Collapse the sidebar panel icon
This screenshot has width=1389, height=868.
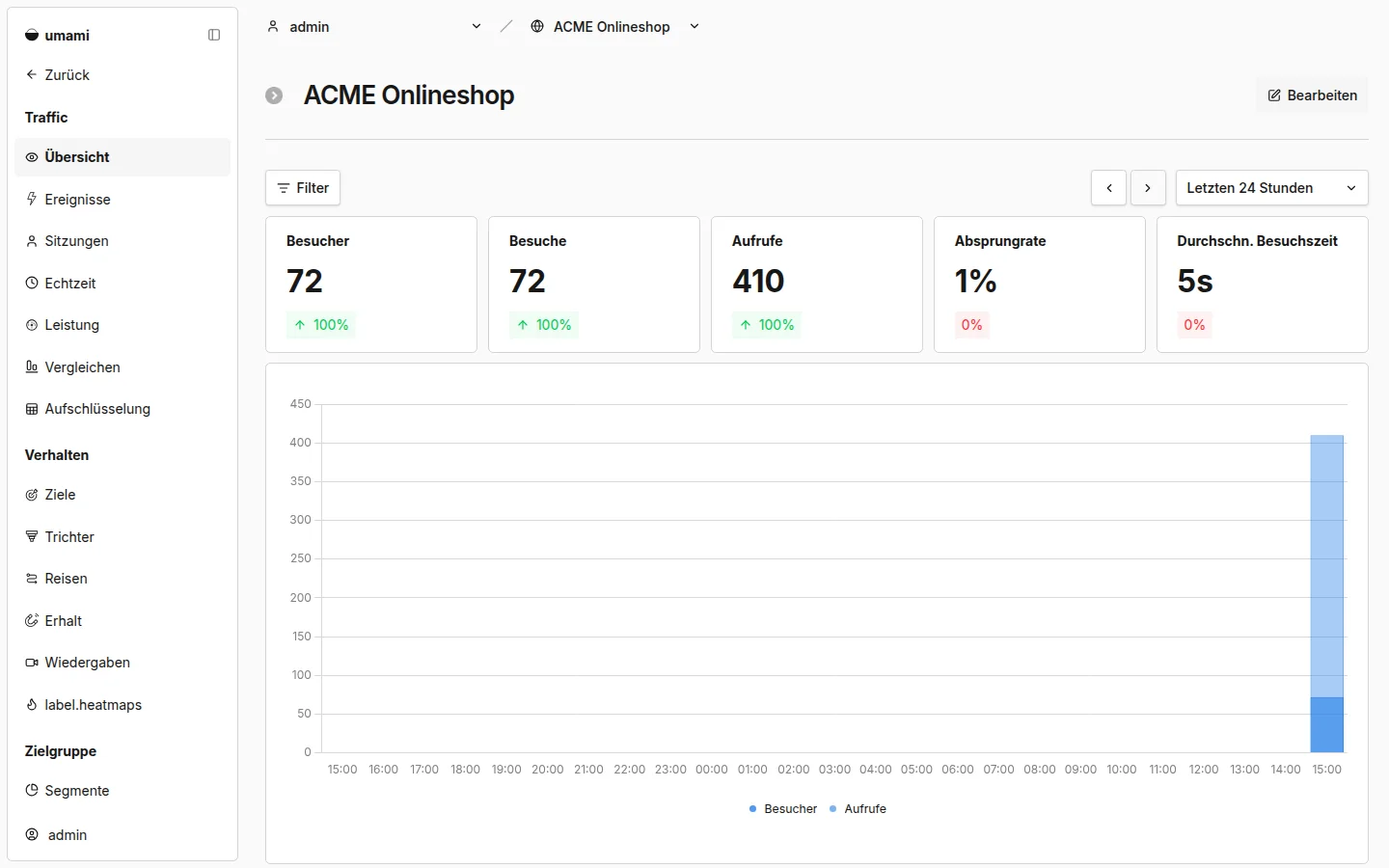click(214, 35)
